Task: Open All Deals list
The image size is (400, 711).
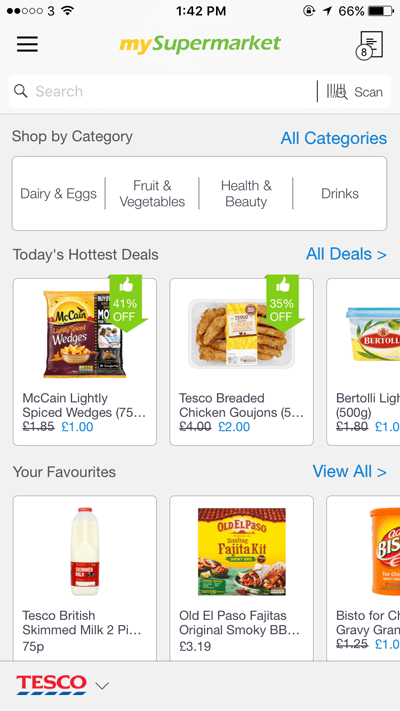Action: [346, 254]
